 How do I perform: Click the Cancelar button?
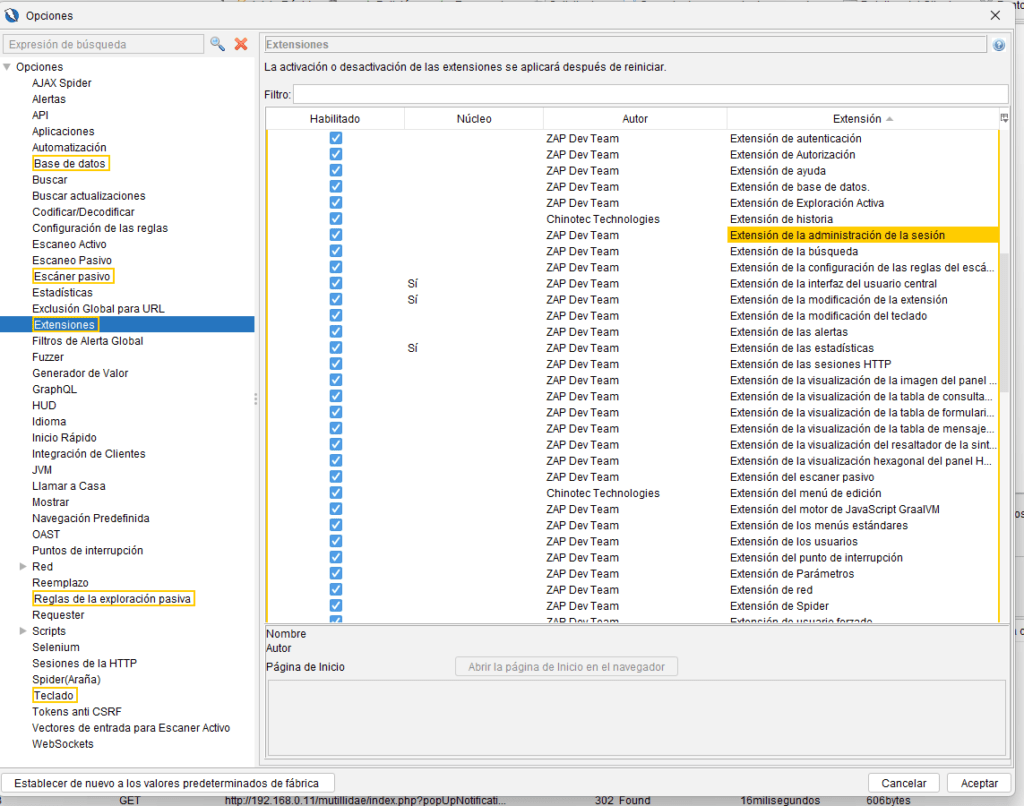(x=904, y=783)
